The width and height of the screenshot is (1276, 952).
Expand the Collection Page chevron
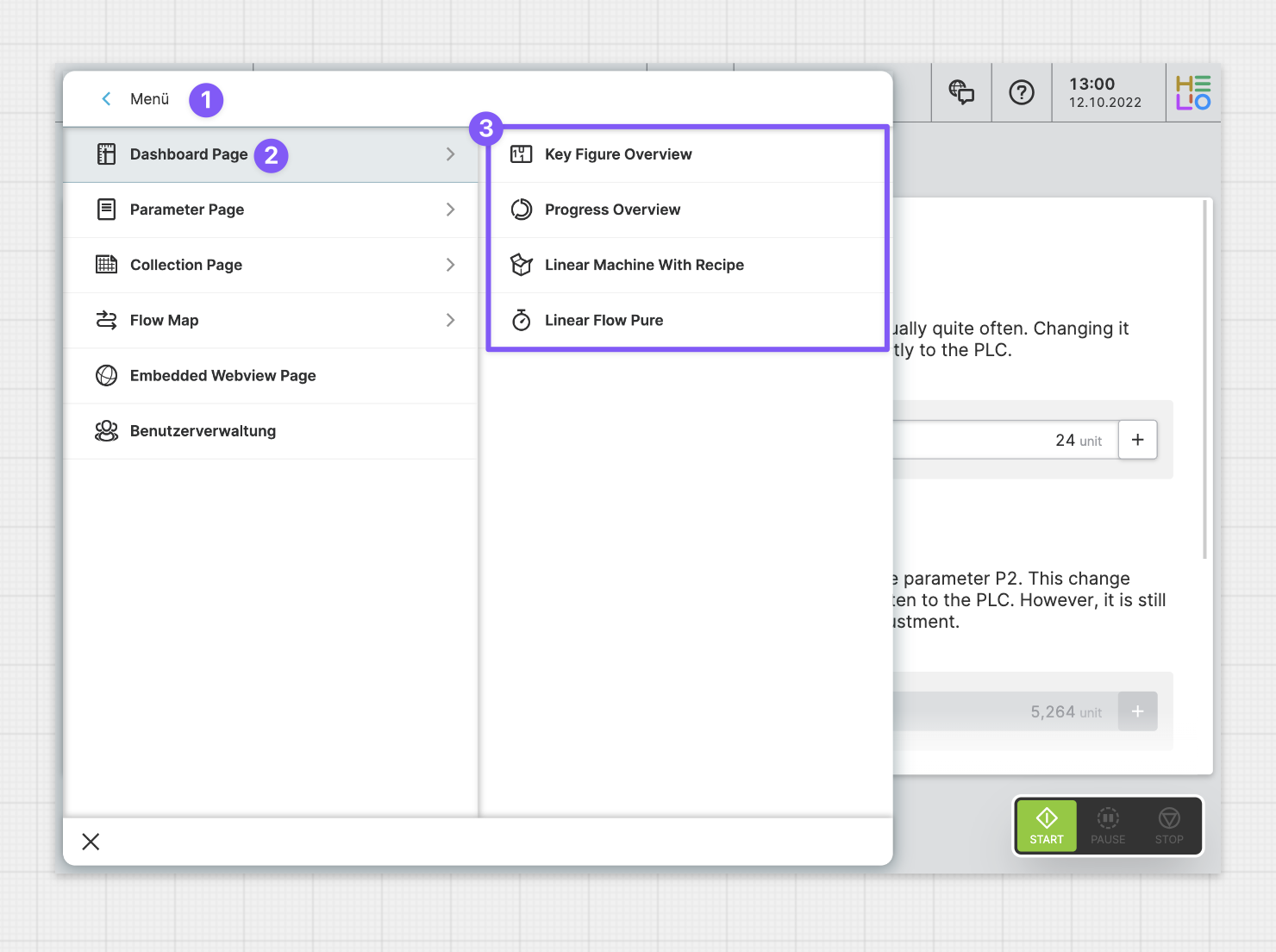pos(450,265)
